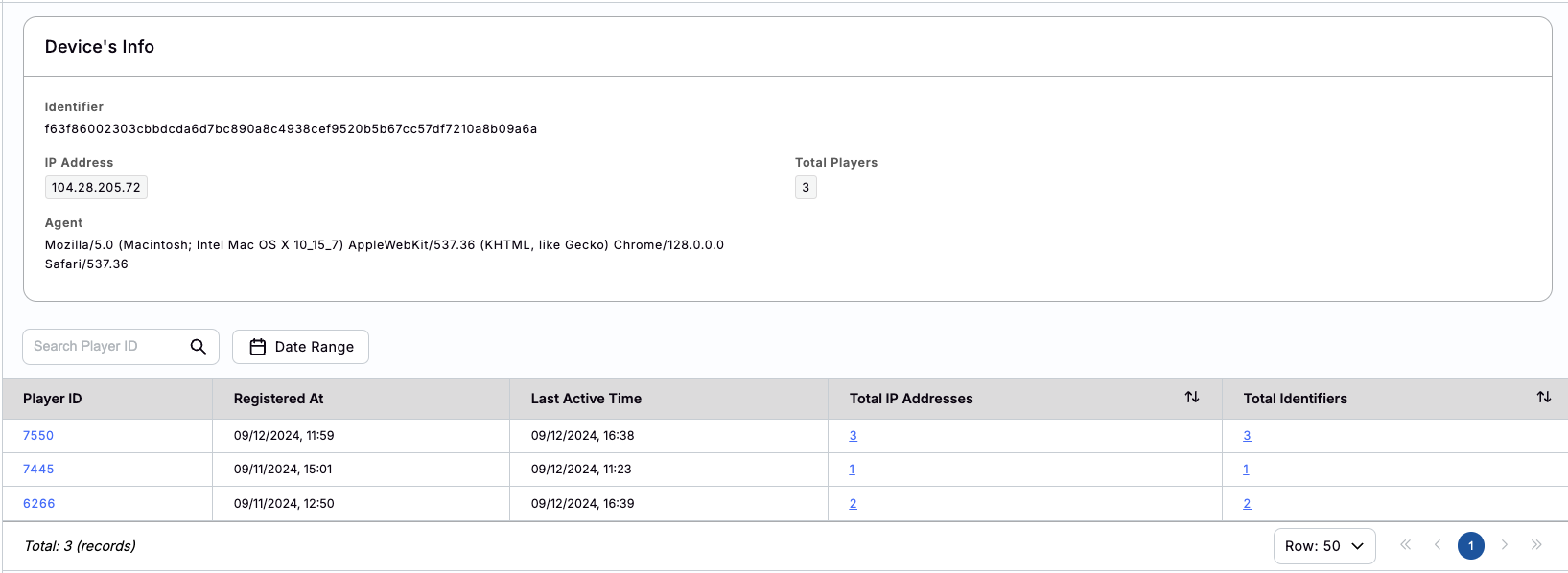Sort by Total Identifiers arrows icon
The height and width of the screenshot is (573, 1568).
[x=1543, y=397]
